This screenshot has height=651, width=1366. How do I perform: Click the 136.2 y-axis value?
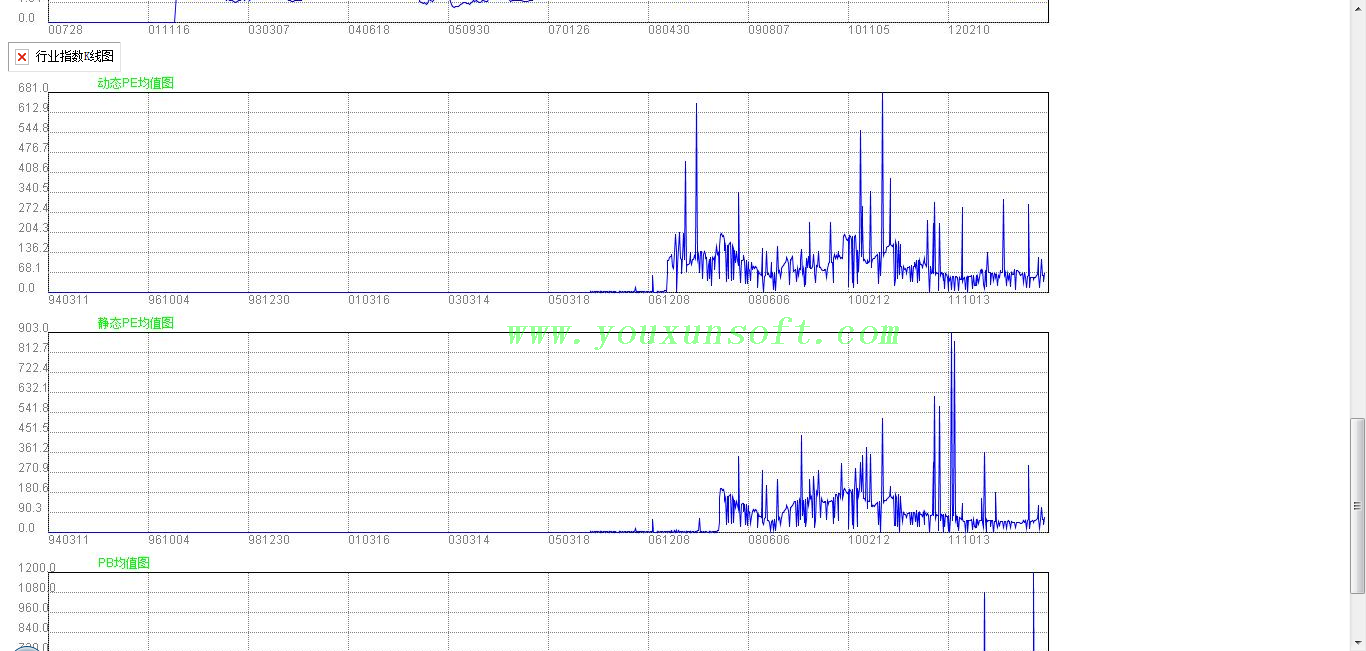[x=33, y=248]
